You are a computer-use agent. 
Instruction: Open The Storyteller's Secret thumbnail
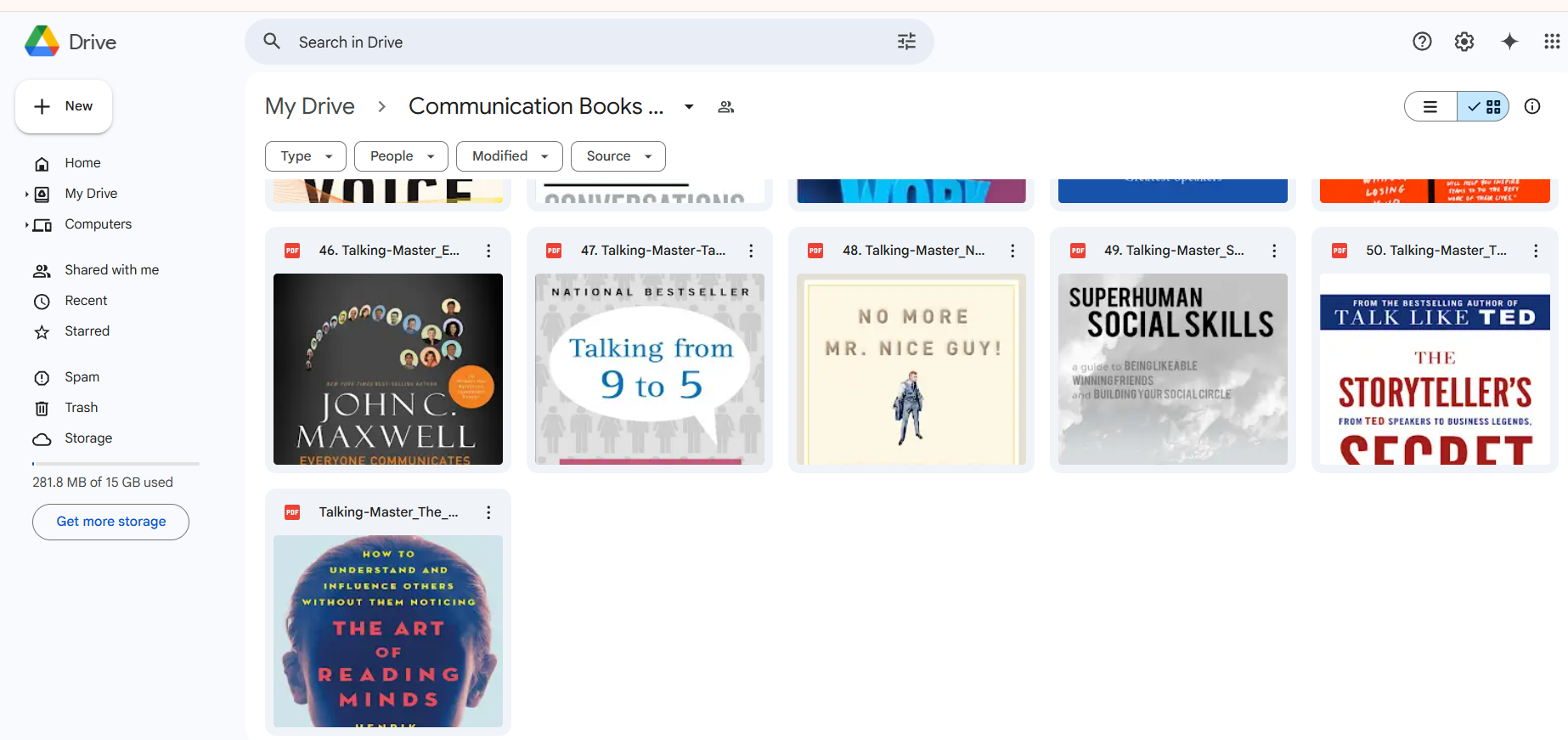1435,369
